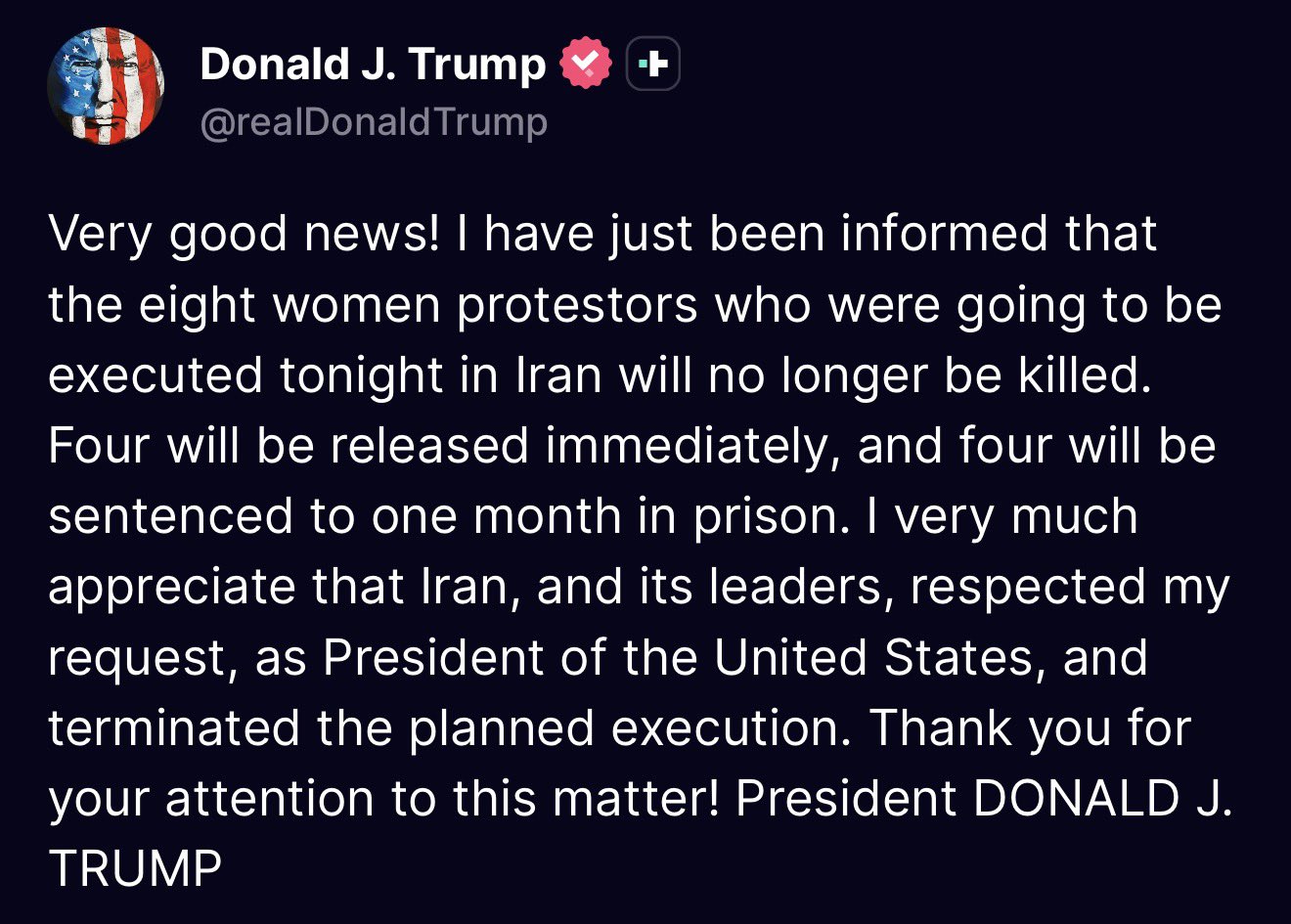
Task: Click the final word "TRUMP"
Action: [x=135, y=869]
